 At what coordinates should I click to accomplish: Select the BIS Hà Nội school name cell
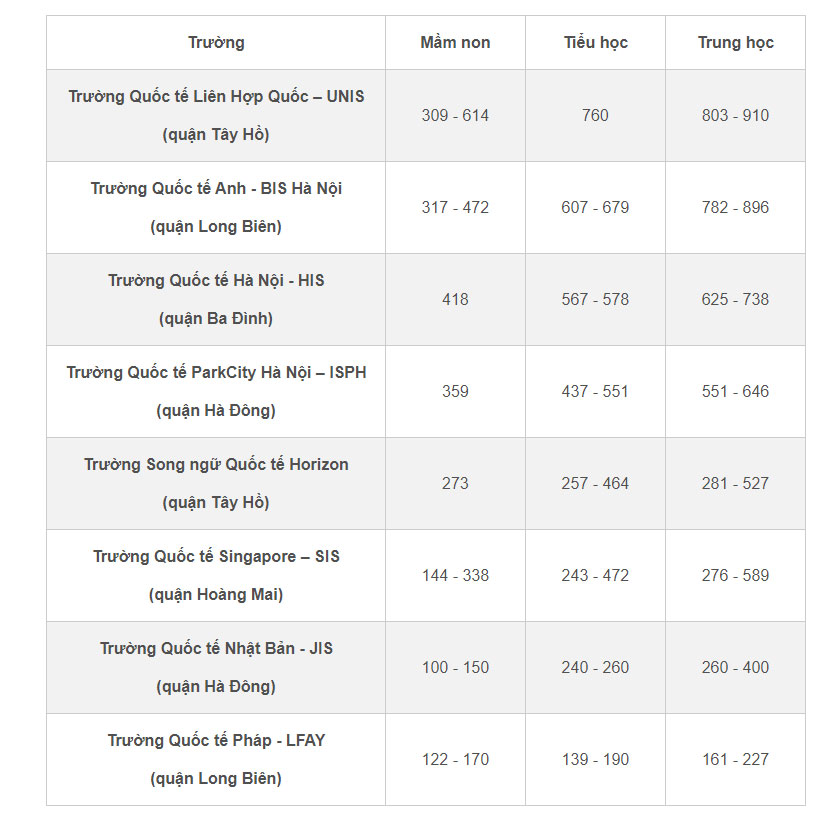[x=216, y=207]
